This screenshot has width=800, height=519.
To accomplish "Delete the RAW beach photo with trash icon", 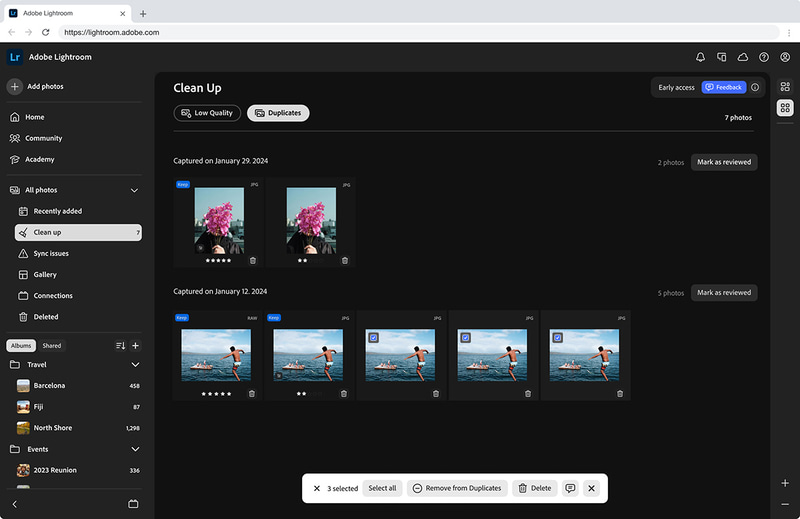I will click(x=252, y=394).
